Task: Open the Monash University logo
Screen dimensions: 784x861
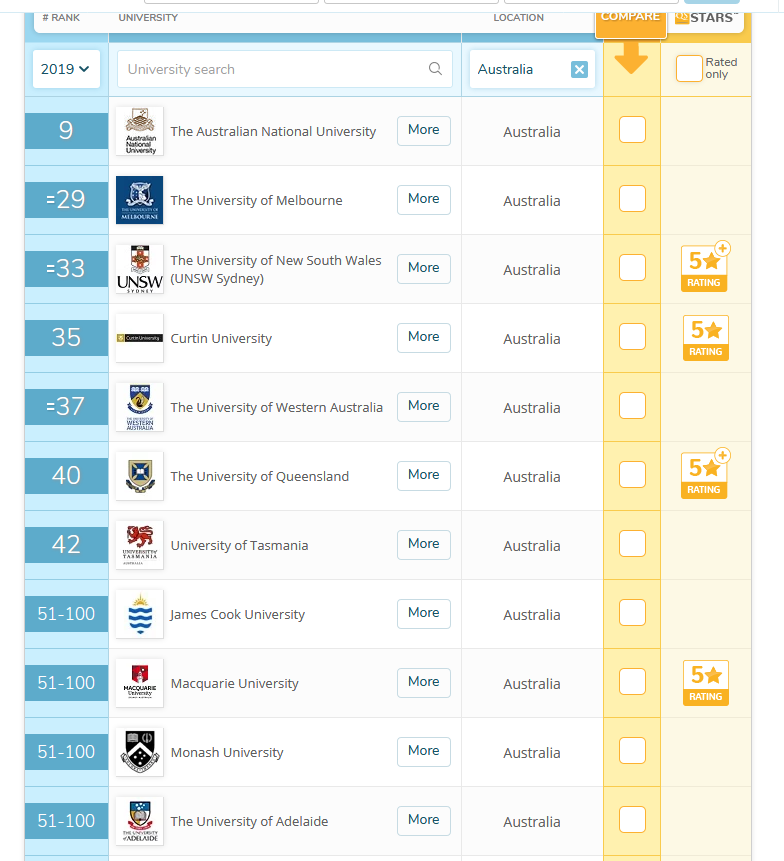Action: tap(139, 752)
